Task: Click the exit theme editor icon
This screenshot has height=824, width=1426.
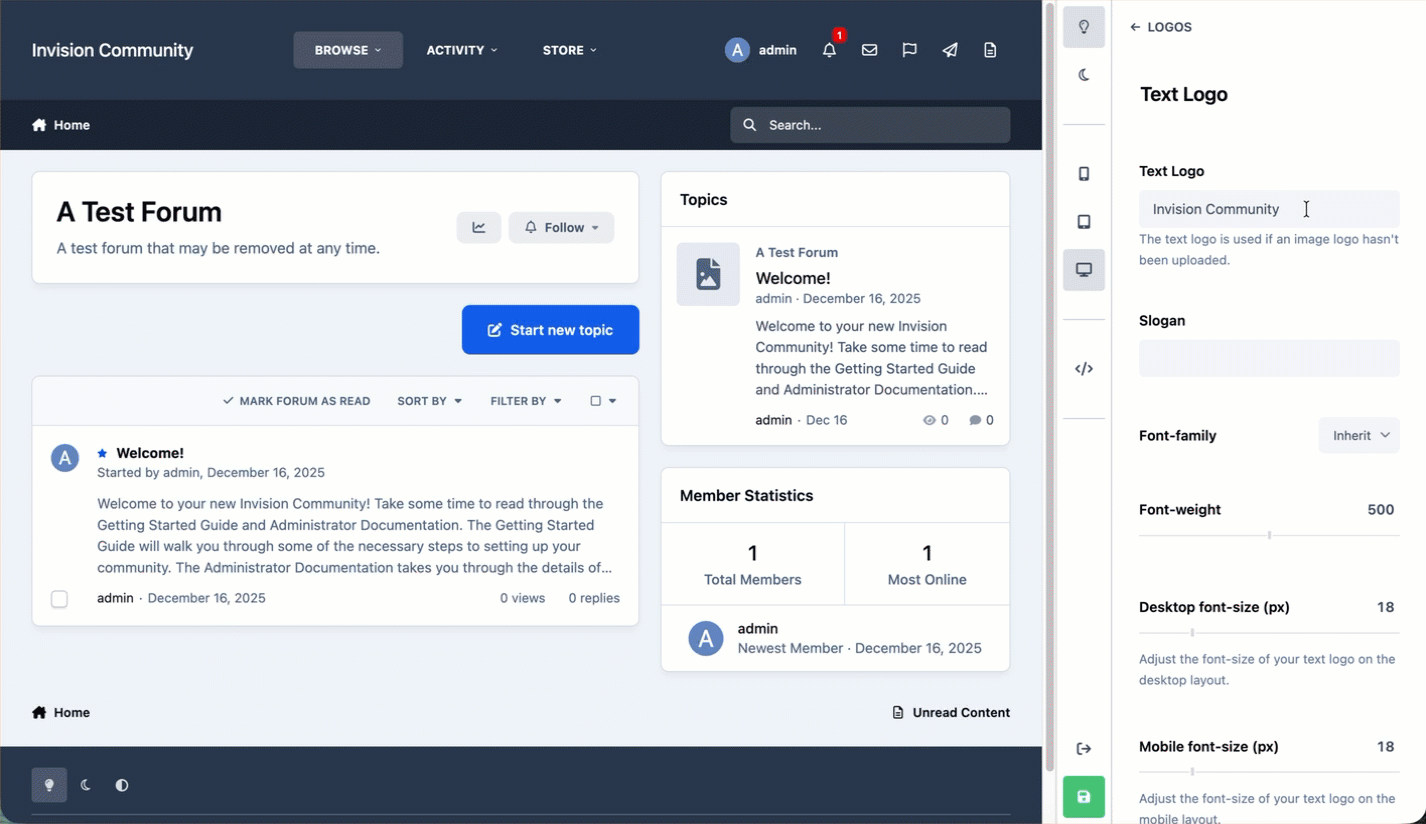Action: tap(1084, 749)
